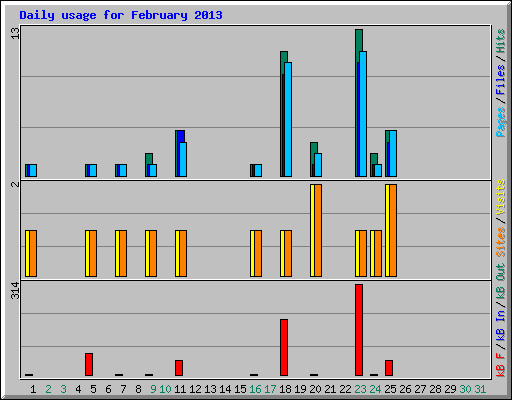Click day label '27' on the x-axis
Screen dimensions: 512x400
[x=420, y=389]
